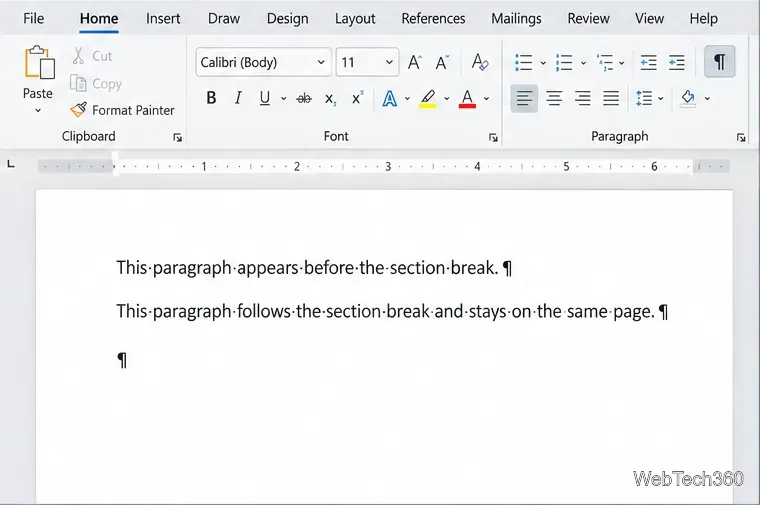Image resolution: width=760 pixels, height=505 pixels.
Task: Clear all formatting from the text
Action: (x=480, y=63)
